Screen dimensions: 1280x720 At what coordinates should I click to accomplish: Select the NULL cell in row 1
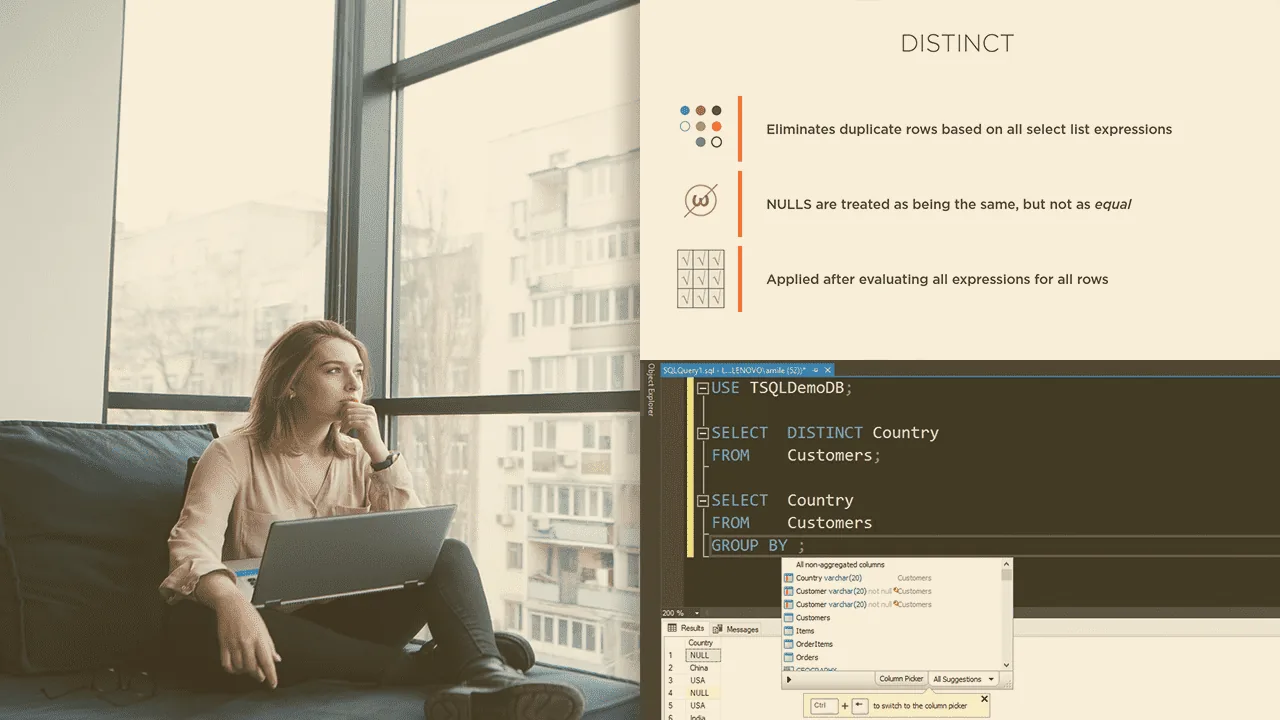click(701, 656)
